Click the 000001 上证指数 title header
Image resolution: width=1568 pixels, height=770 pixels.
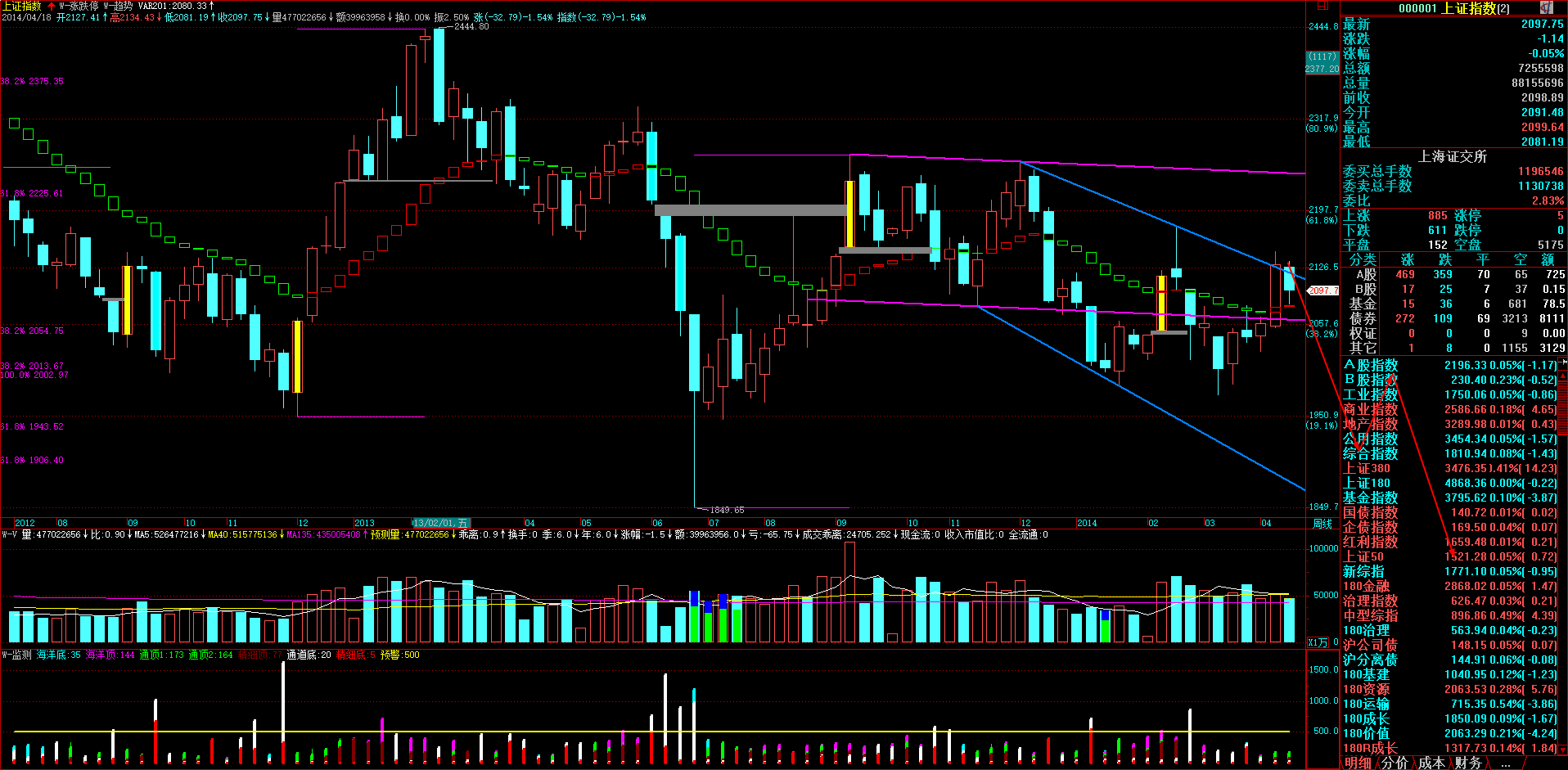pos(1453,8)
